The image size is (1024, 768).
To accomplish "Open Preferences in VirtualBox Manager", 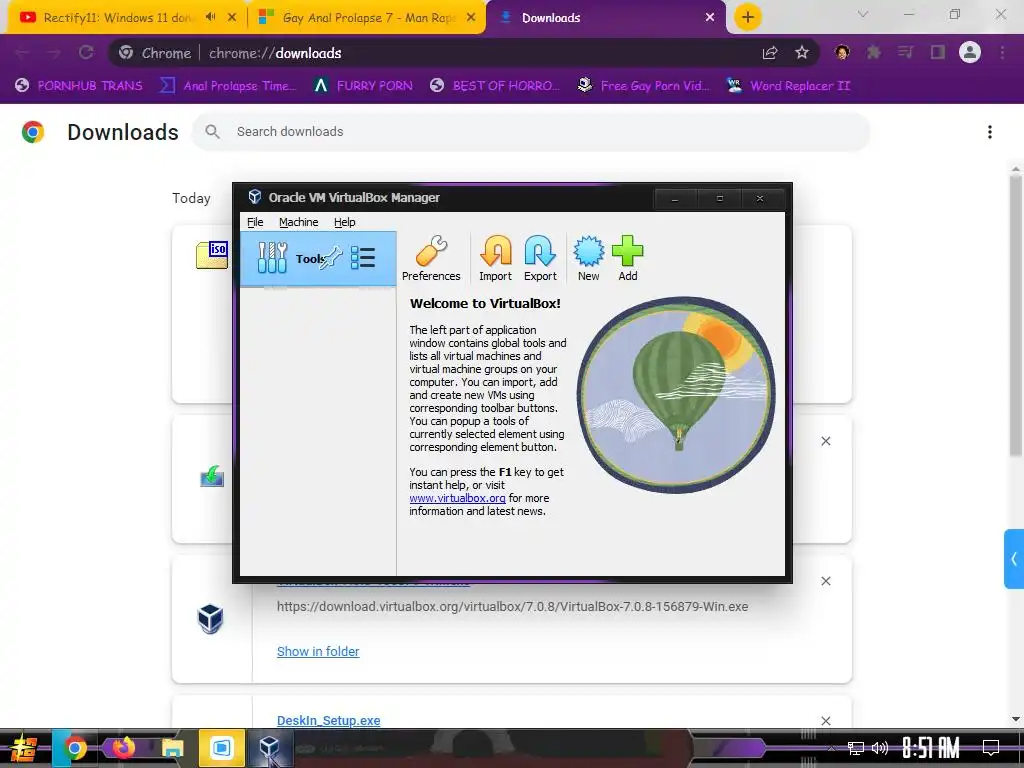I will click(431, 259).
